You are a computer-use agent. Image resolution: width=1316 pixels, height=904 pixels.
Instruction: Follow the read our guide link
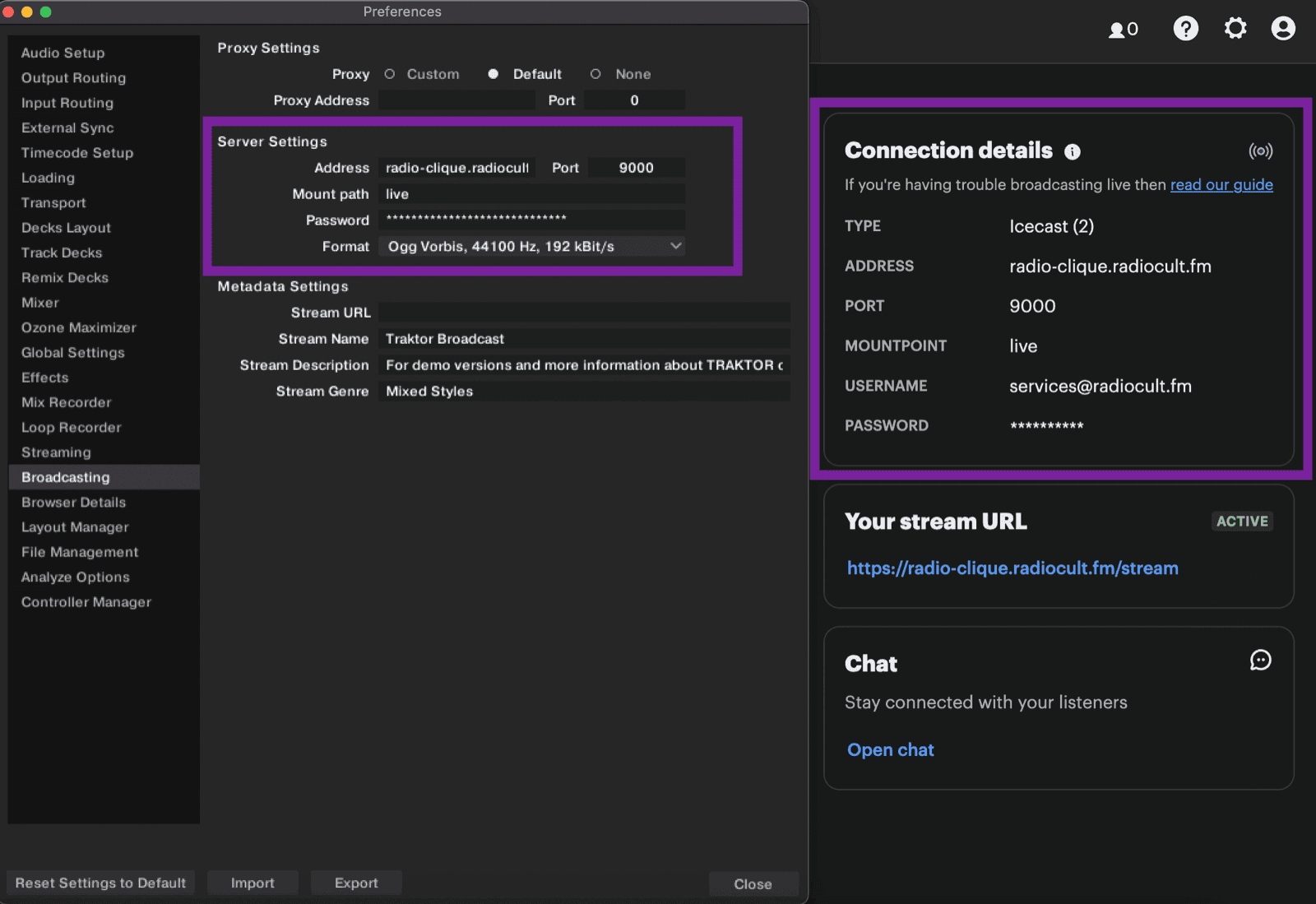(x=1221, y=184)
